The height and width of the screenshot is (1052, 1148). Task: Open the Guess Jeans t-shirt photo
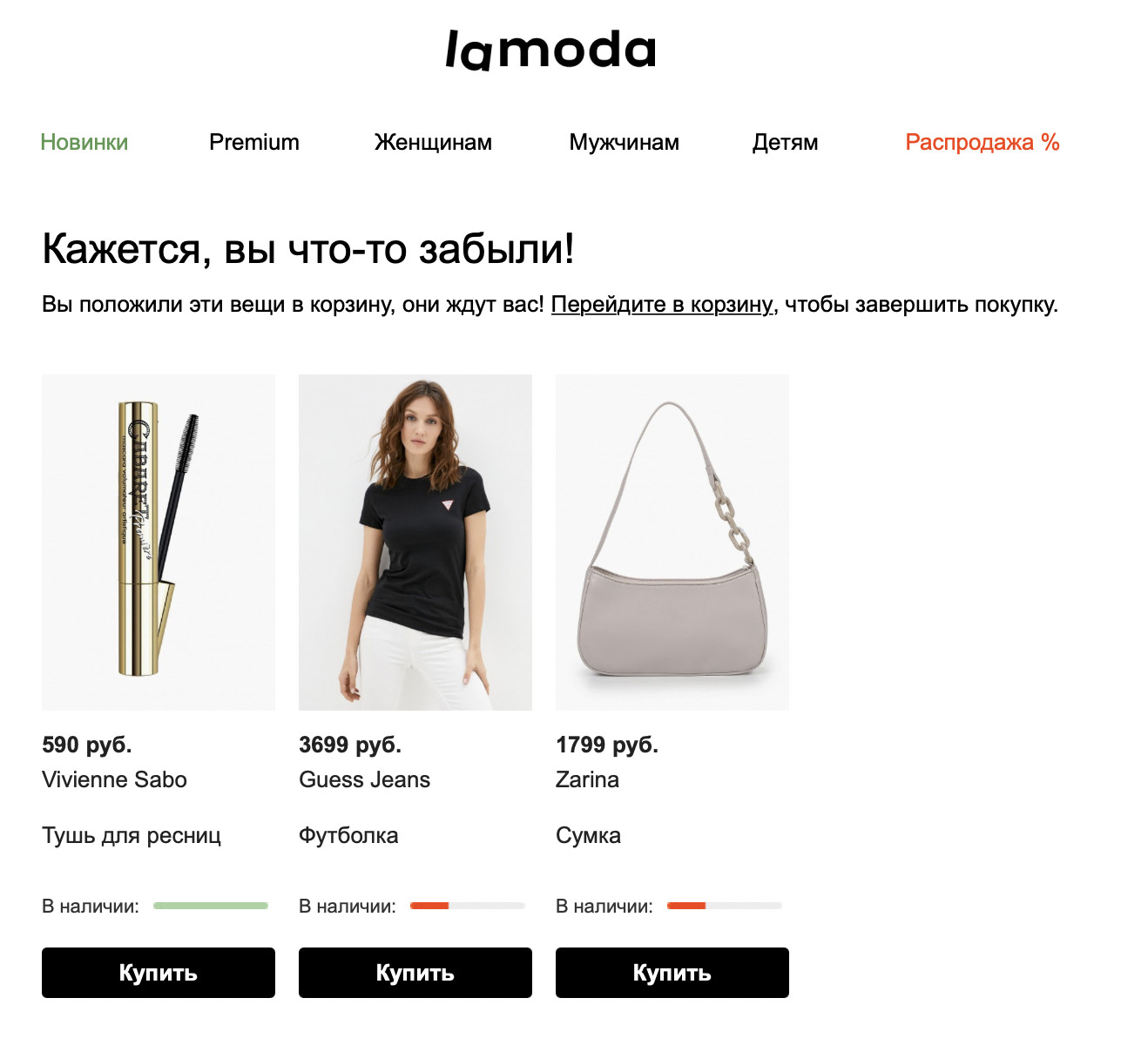(415, 543)
